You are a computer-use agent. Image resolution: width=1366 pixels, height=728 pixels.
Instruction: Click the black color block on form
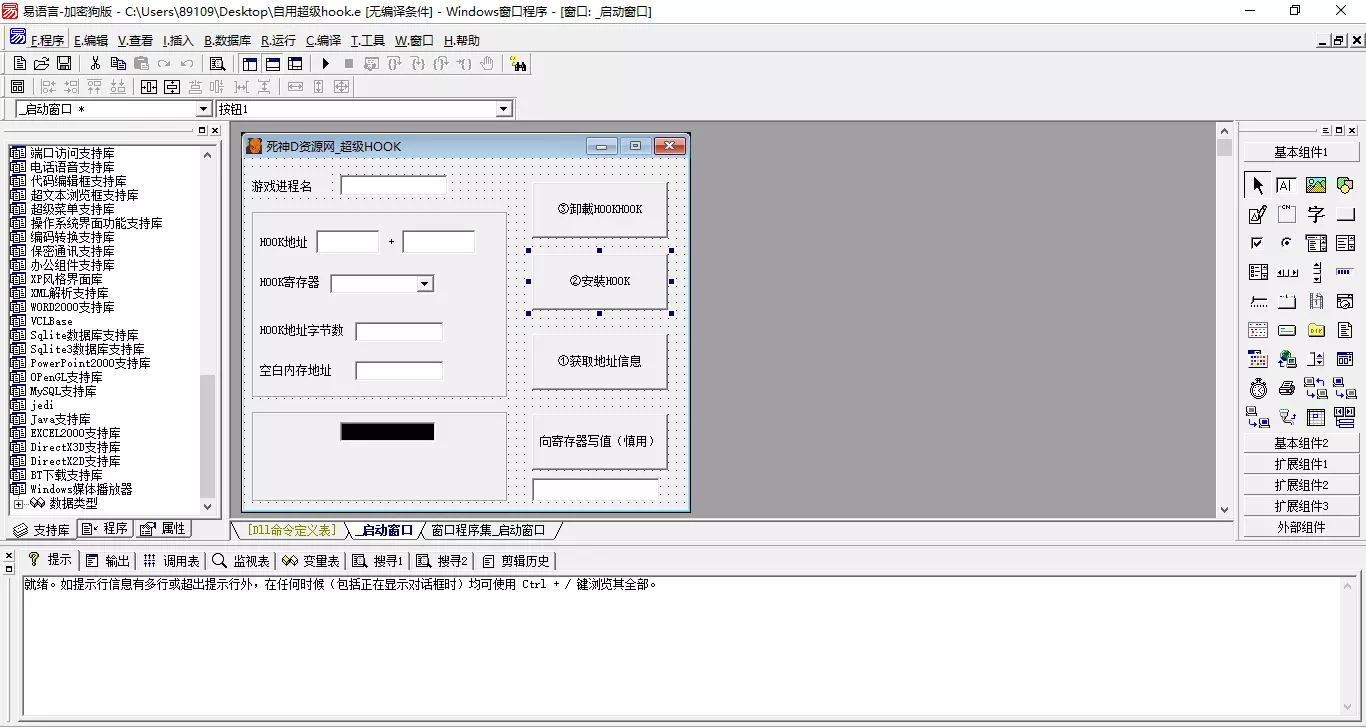[387, 432]
